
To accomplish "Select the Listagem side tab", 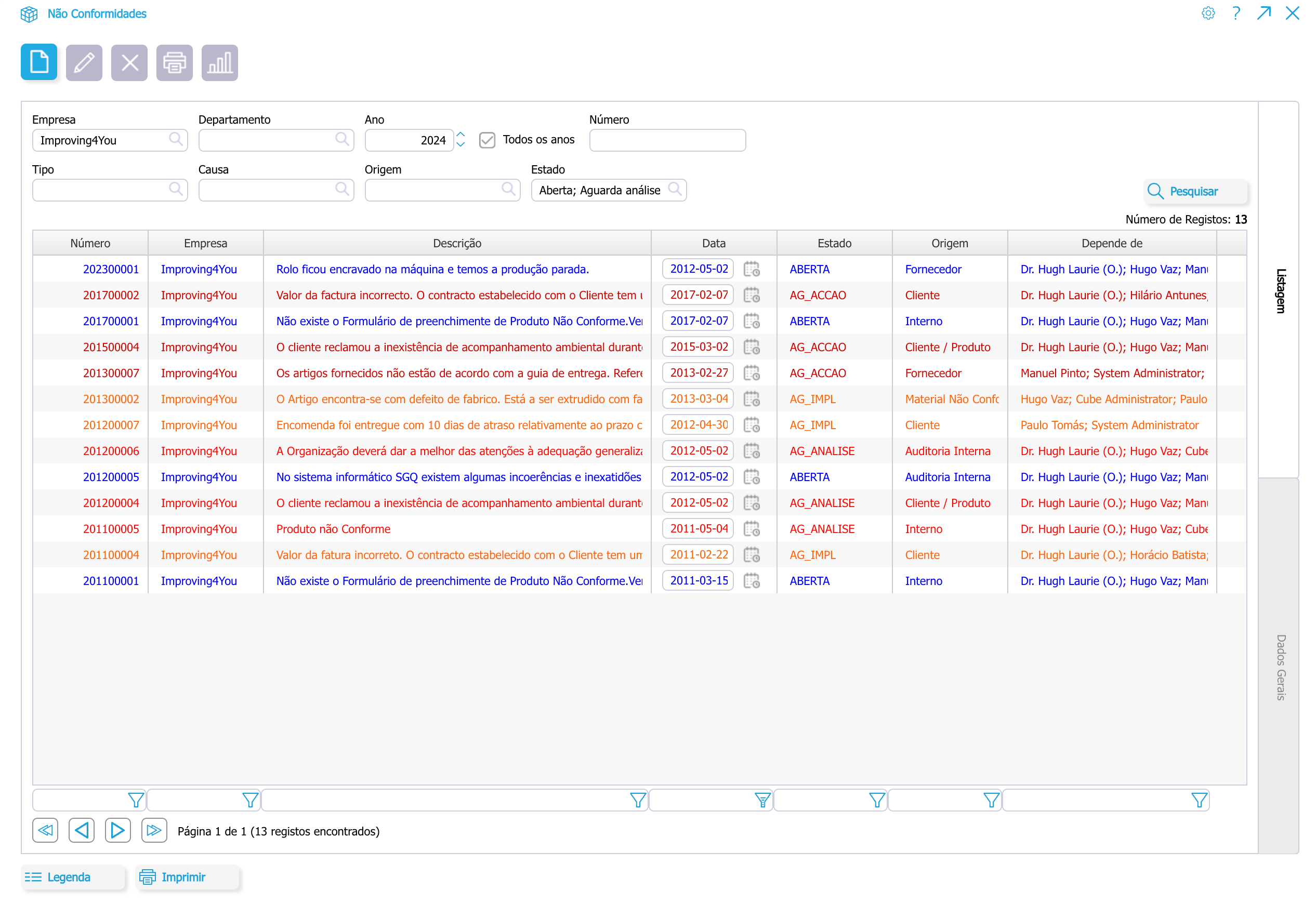I will (x=1280, y=290).
